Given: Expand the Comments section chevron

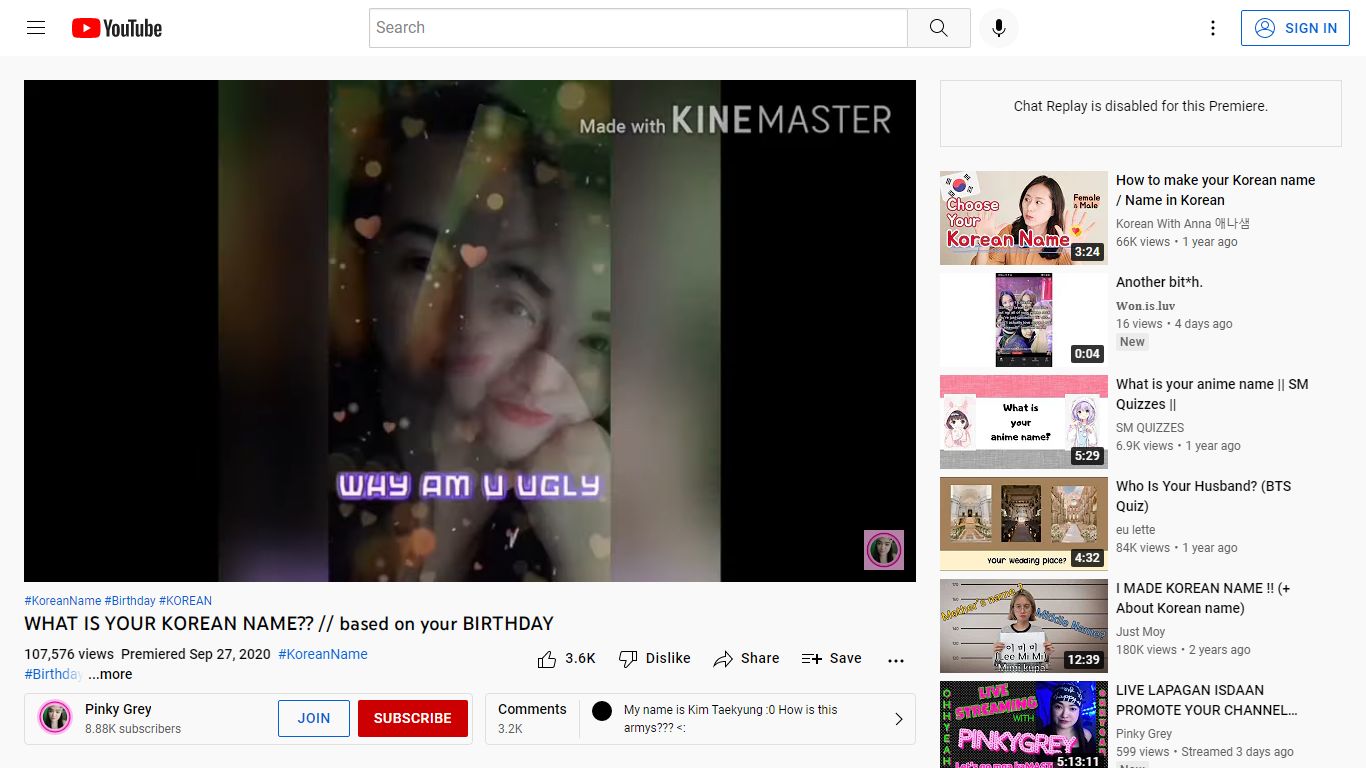Looking at the screenshot, I should click(x=898, y=719).
